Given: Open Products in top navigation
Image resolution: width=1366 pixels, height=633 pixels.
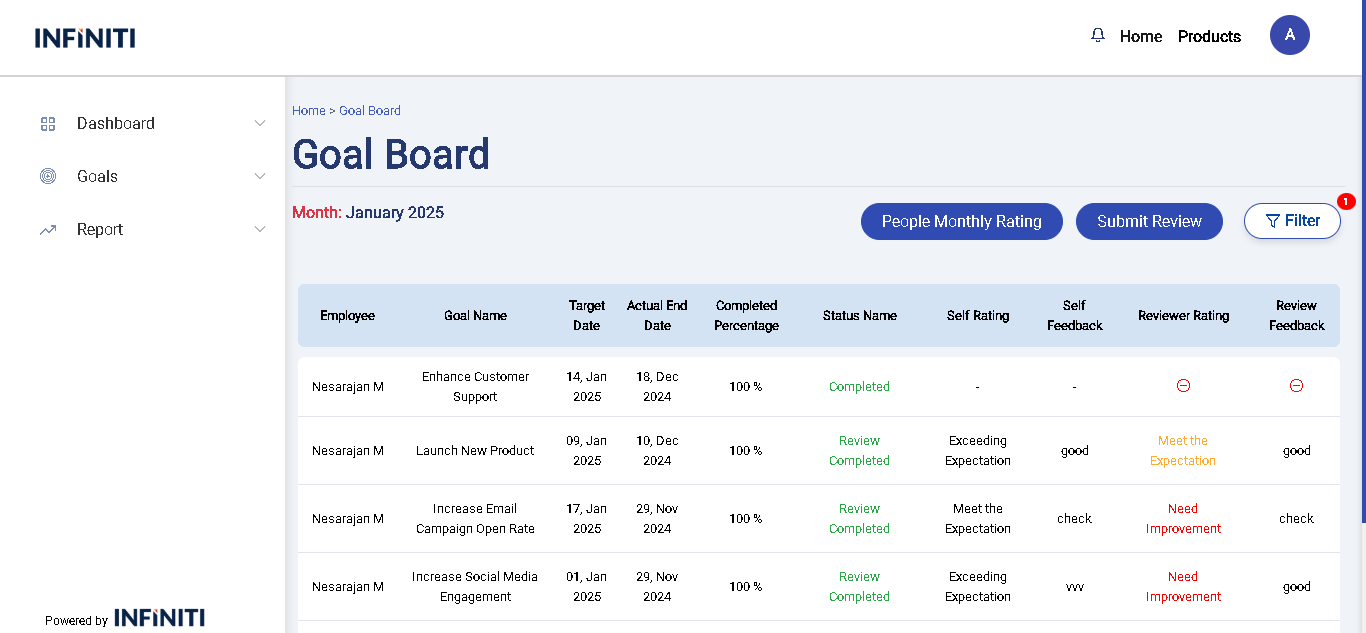Looking at the screenshot, I should (x=1209, y=37).
